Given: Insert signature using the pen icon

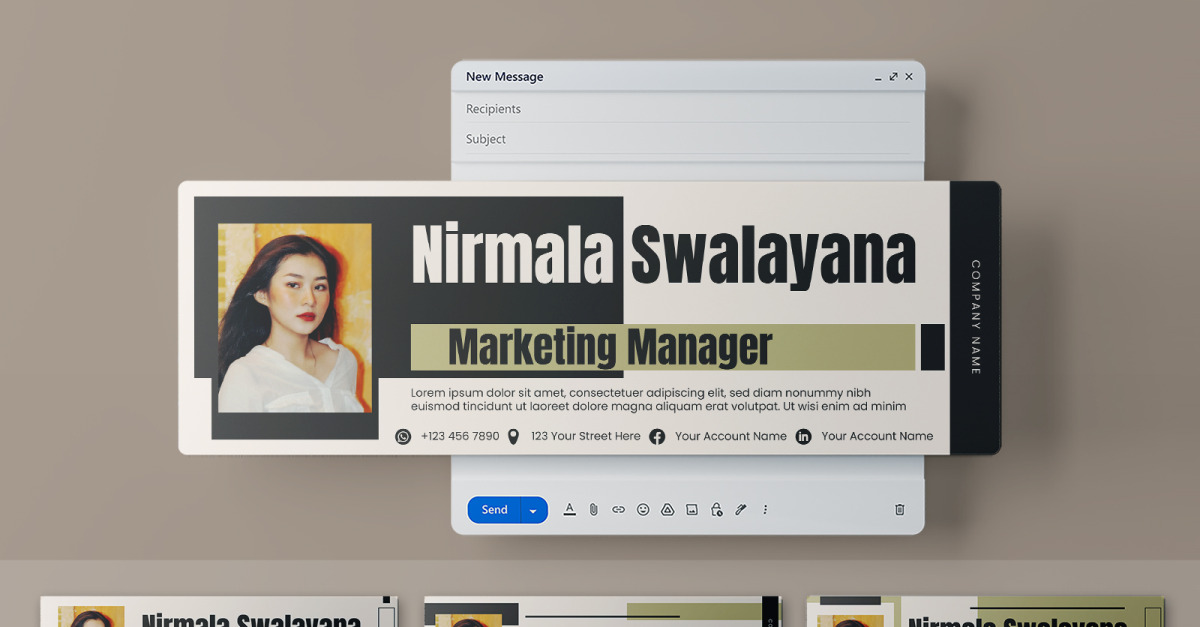Looking at the screenshot, I should [x=741, y=510].
